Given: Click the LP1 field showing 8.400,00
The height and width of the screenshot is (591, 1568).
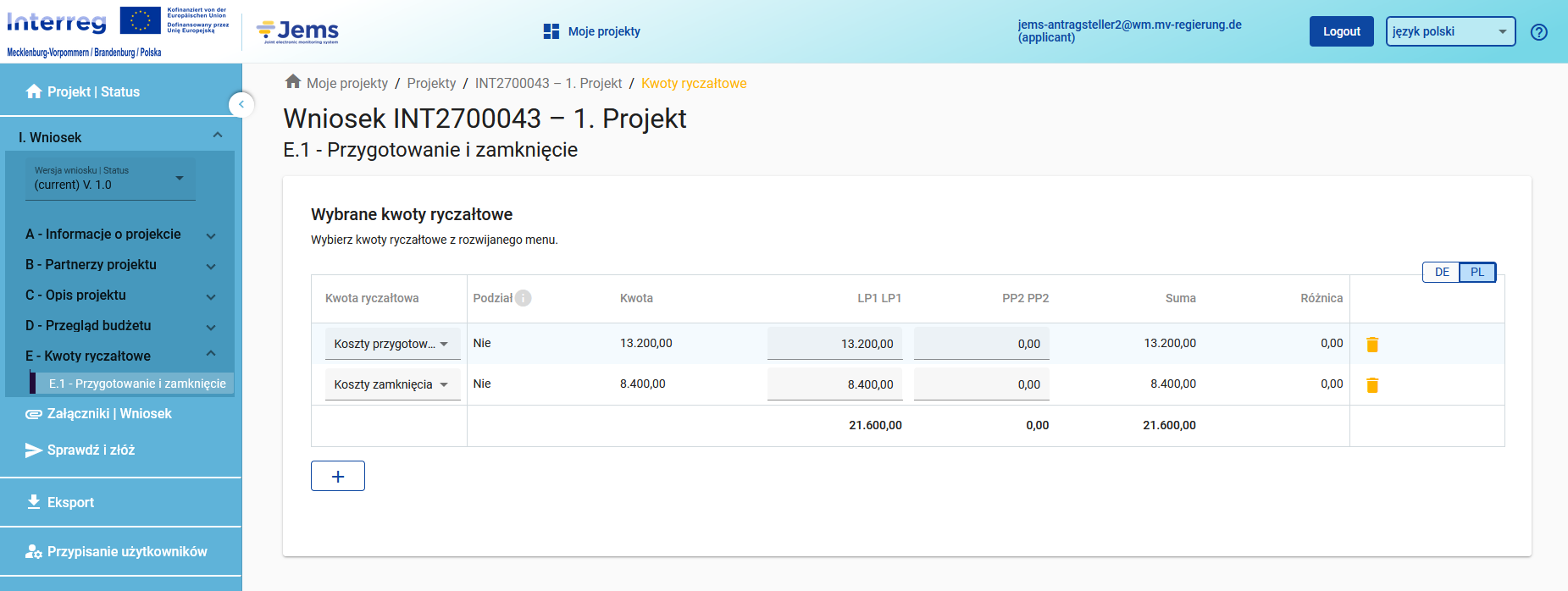Looking at the screenshot, I should tap(834, 384).
